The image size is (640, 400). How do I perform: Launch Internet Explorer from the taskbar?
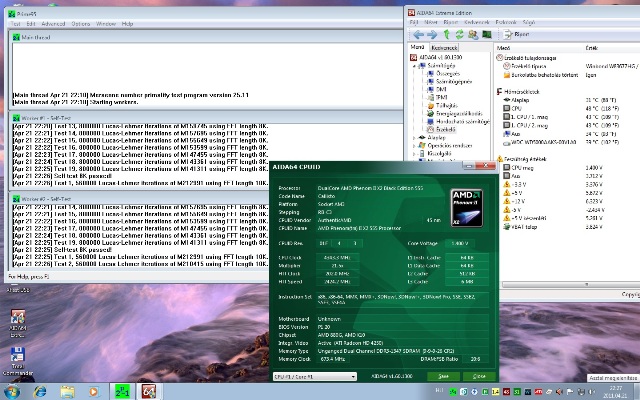tap(40, 392)
